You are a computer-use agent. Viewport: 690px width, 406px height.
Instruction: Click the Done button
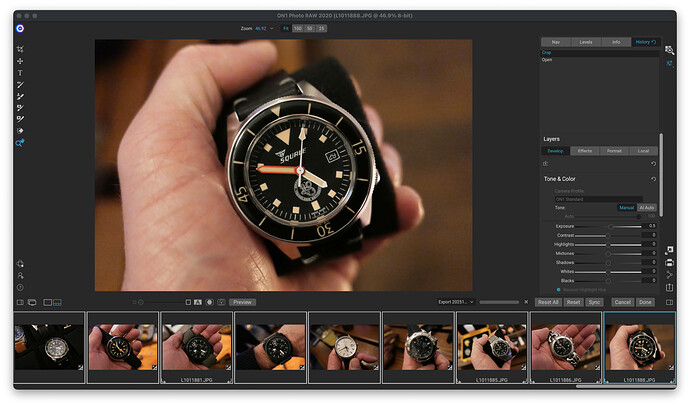point(646,301)
